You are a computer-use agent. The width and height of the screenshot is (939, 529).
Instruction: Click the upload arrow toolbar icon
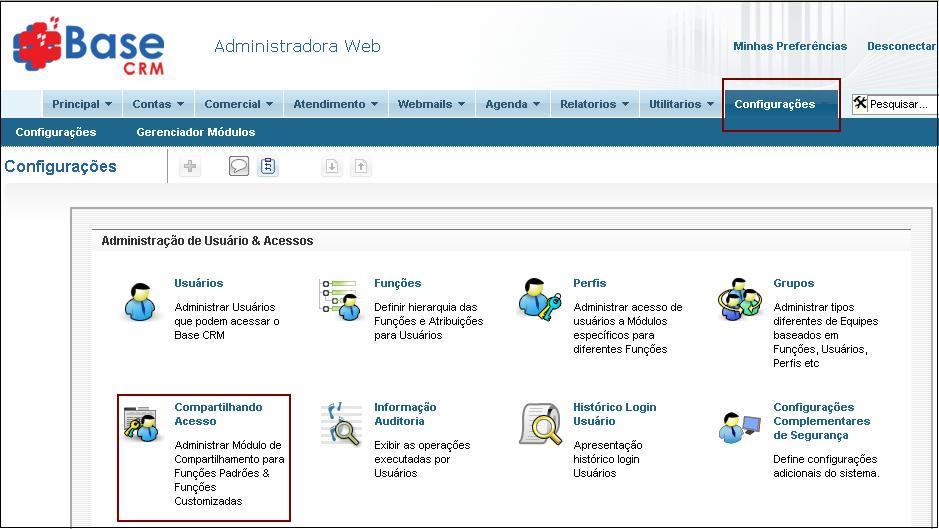[361, 167]
